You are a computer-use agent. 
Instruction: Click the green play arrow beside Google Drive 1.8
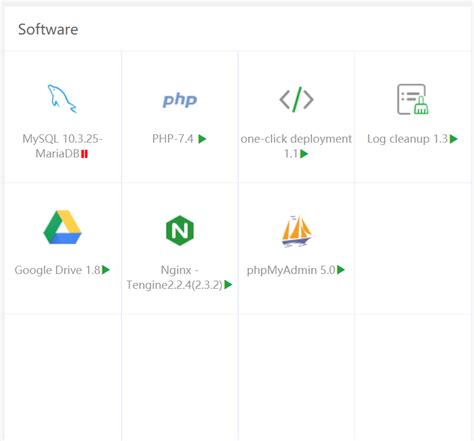click(106, 270)
